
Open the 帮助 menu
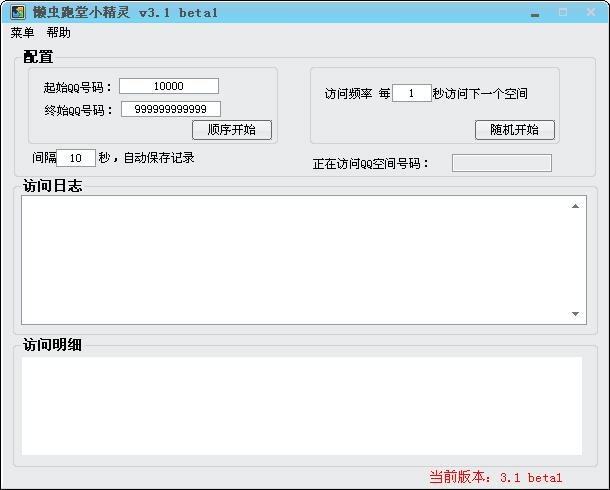[x=59, y=33]
